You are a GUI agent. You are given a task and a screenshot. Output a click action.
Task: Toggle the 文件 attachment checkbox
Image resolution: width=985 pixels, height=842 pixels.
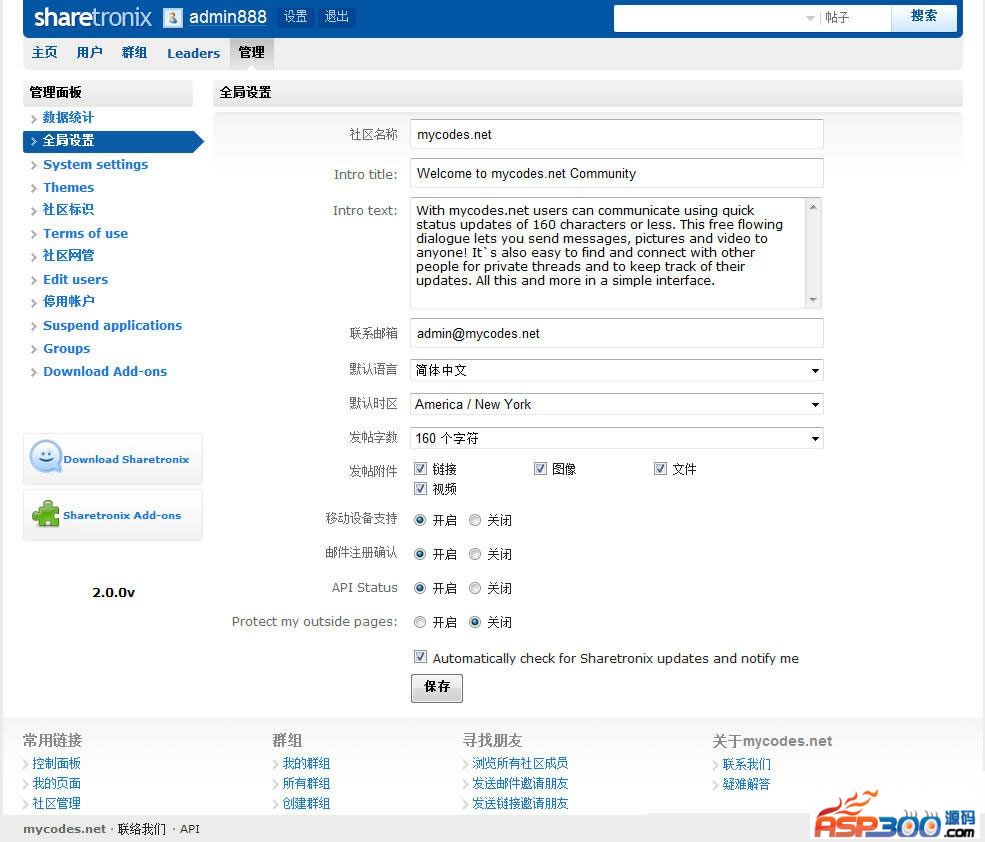coord(660,469)
